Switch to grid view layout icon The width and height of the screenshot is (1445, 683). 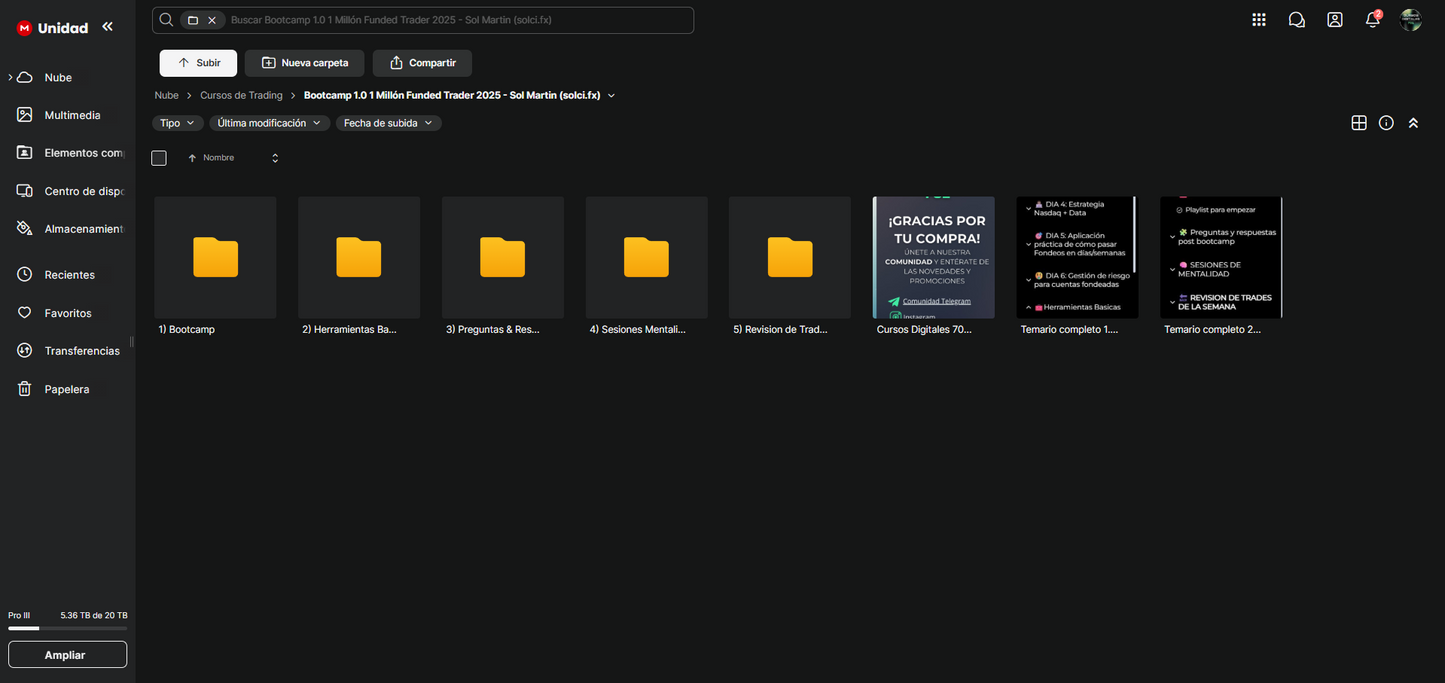point(1359,123)
